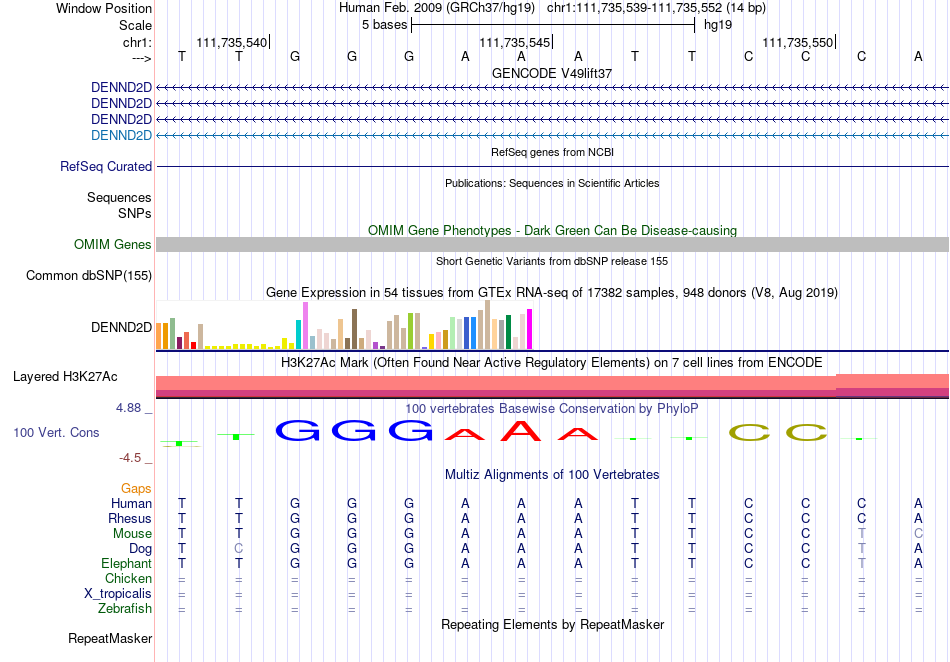The height and width of the screenshot is (662, 950).
Task: Select the Zebrafish alignment row label
Action: coord(125,608)
